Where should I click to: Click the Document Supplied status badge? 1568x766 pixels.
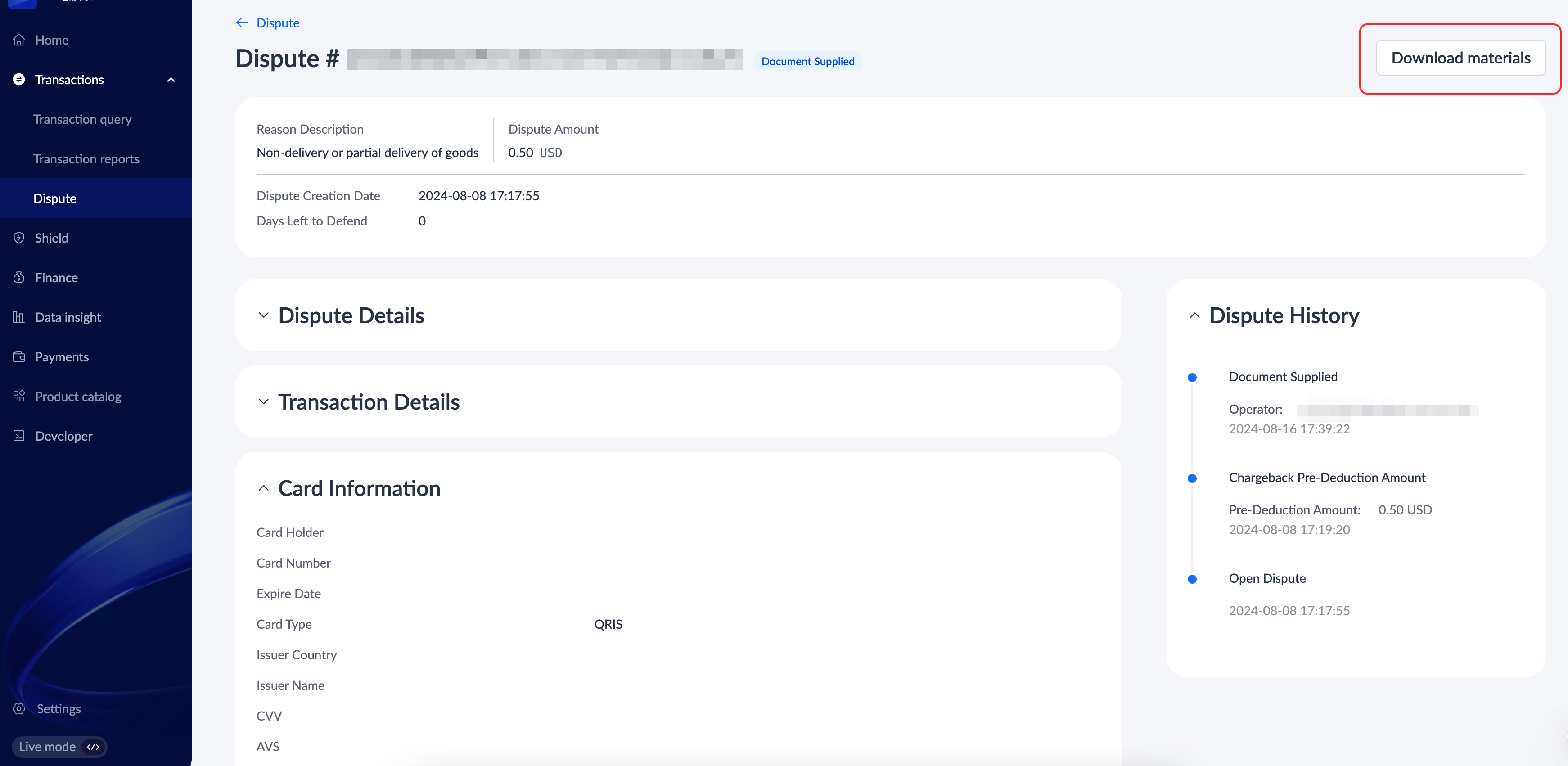coord(807,62)
